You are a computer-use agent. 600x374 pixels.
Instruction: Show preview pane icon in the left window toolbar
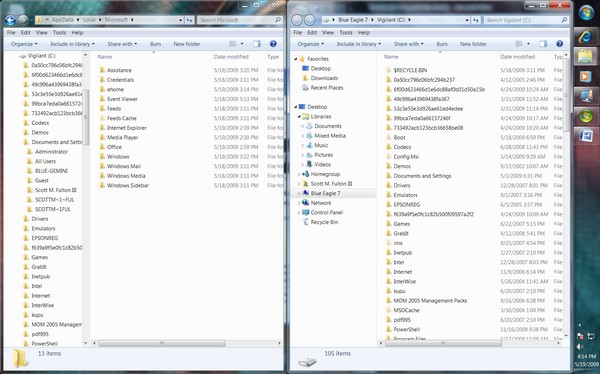point(257,44)
